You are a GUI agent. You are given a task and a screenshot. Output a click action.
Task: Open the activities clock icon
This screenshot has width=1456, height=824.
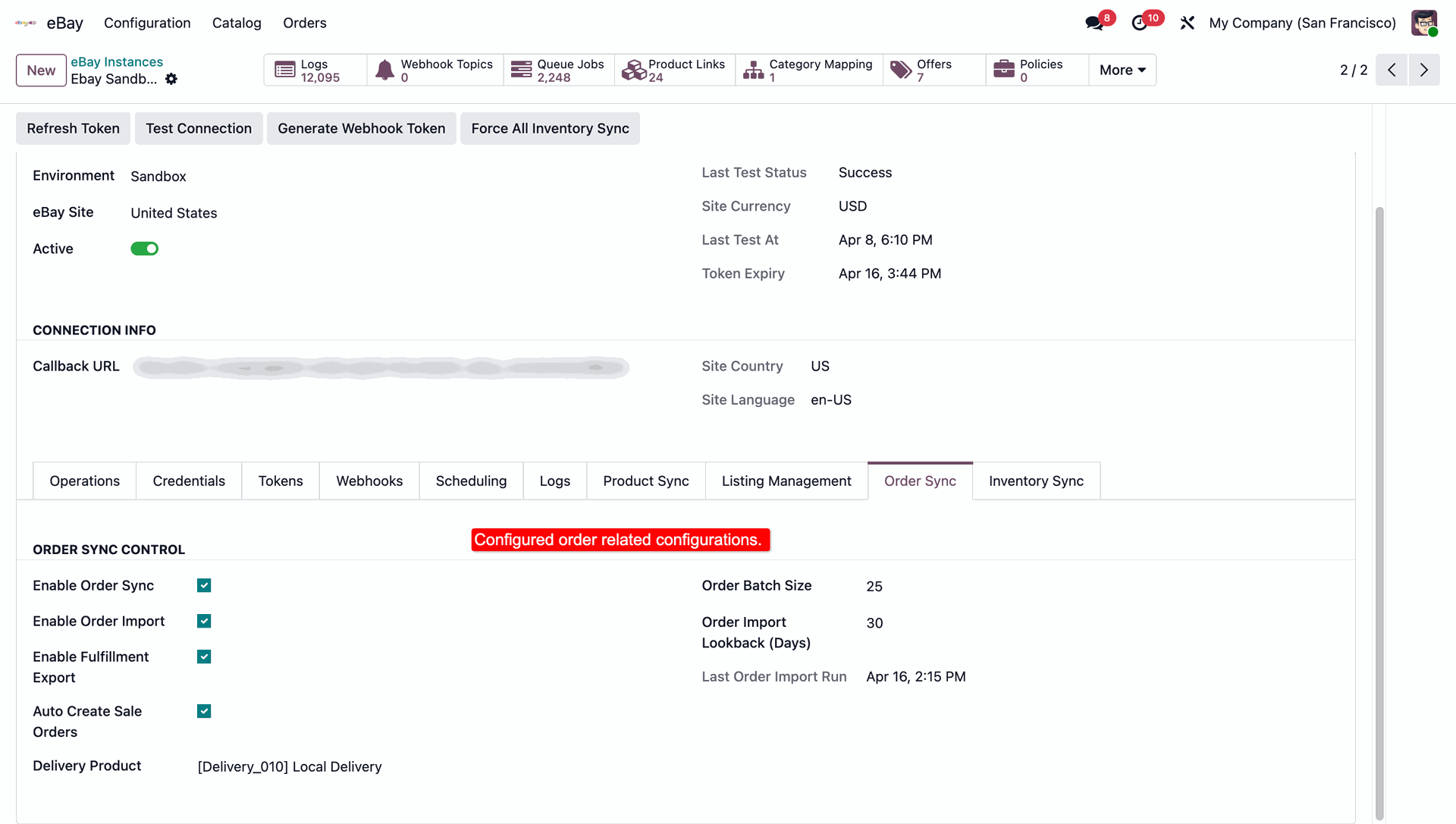pyautogui.click(x=1140, y=23)
